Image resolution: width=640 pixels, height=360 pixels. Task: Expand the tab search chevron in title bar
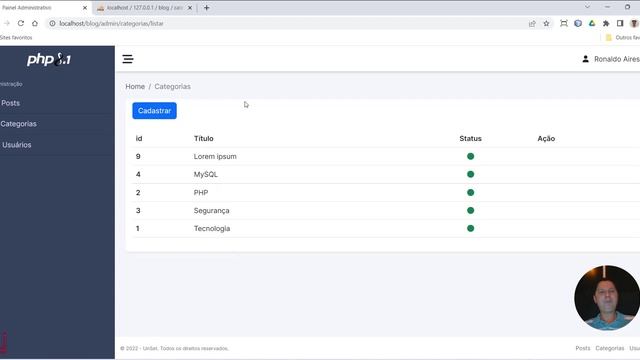587,7
